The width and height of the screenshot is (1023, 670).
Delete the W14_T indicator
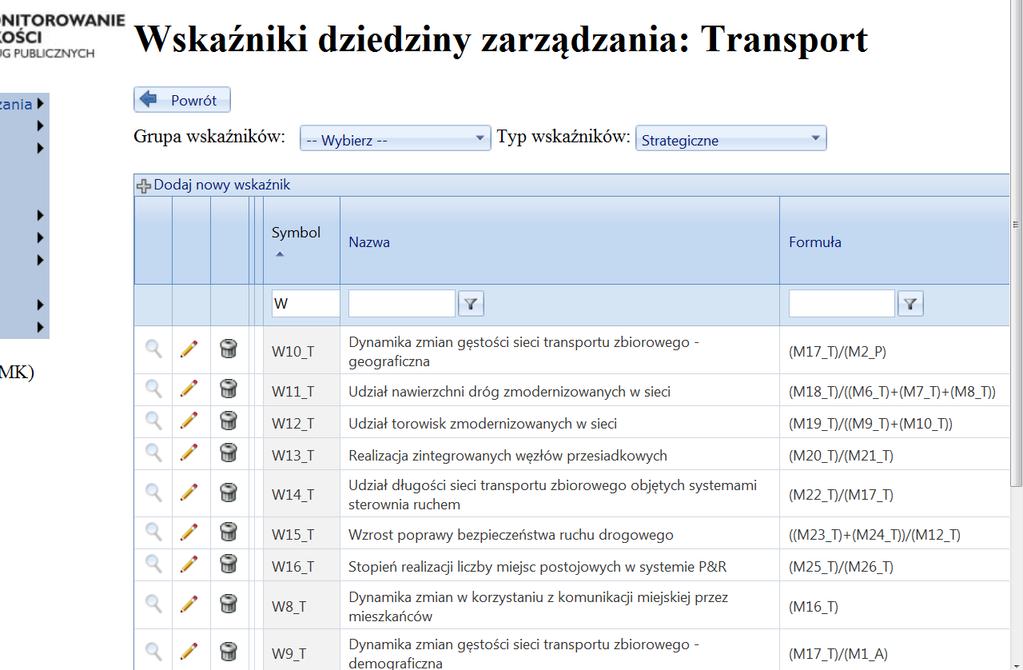pyautogui.click(x=228, y=492)
